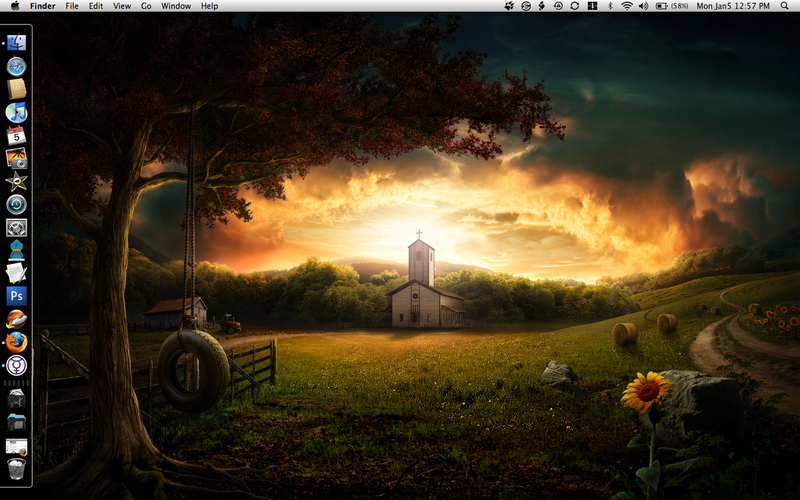Open the Trash
Image resolution: width=800 pixels, height=500 pixels.
(16, 469)
